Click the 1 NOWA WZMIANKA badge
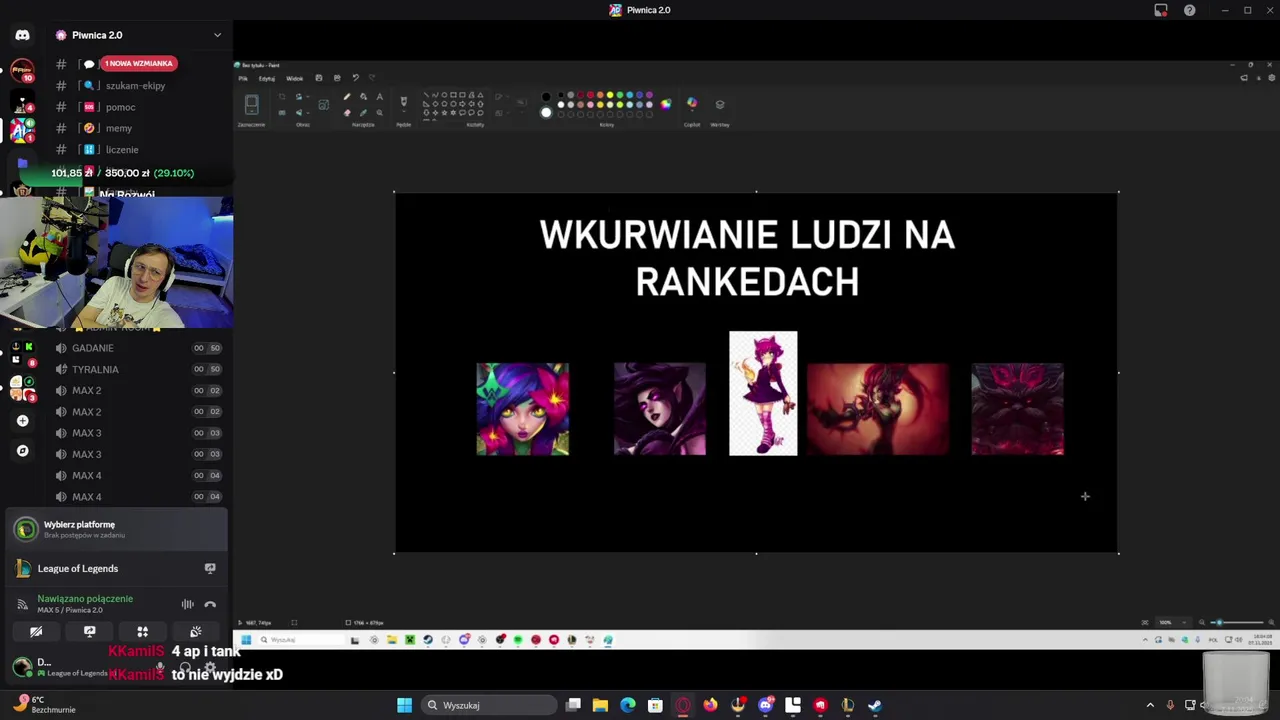 coord(139,63)
